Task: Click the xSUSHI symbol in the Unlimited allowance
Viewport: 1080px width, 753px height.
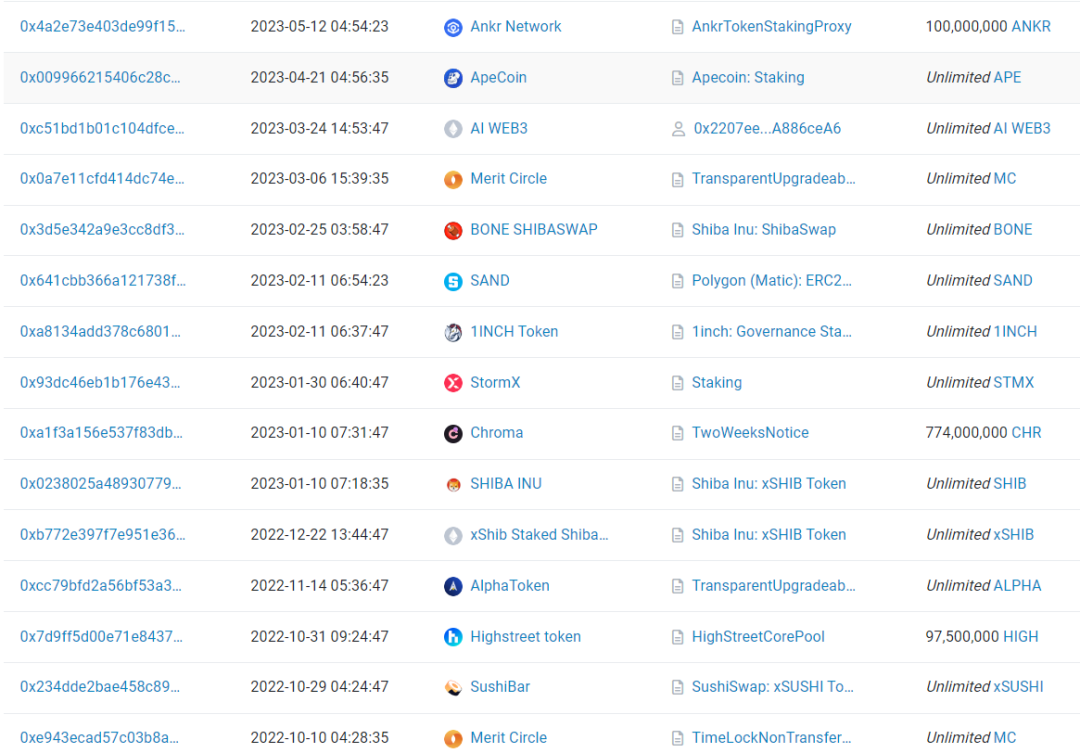Action: coord(1018,687)
